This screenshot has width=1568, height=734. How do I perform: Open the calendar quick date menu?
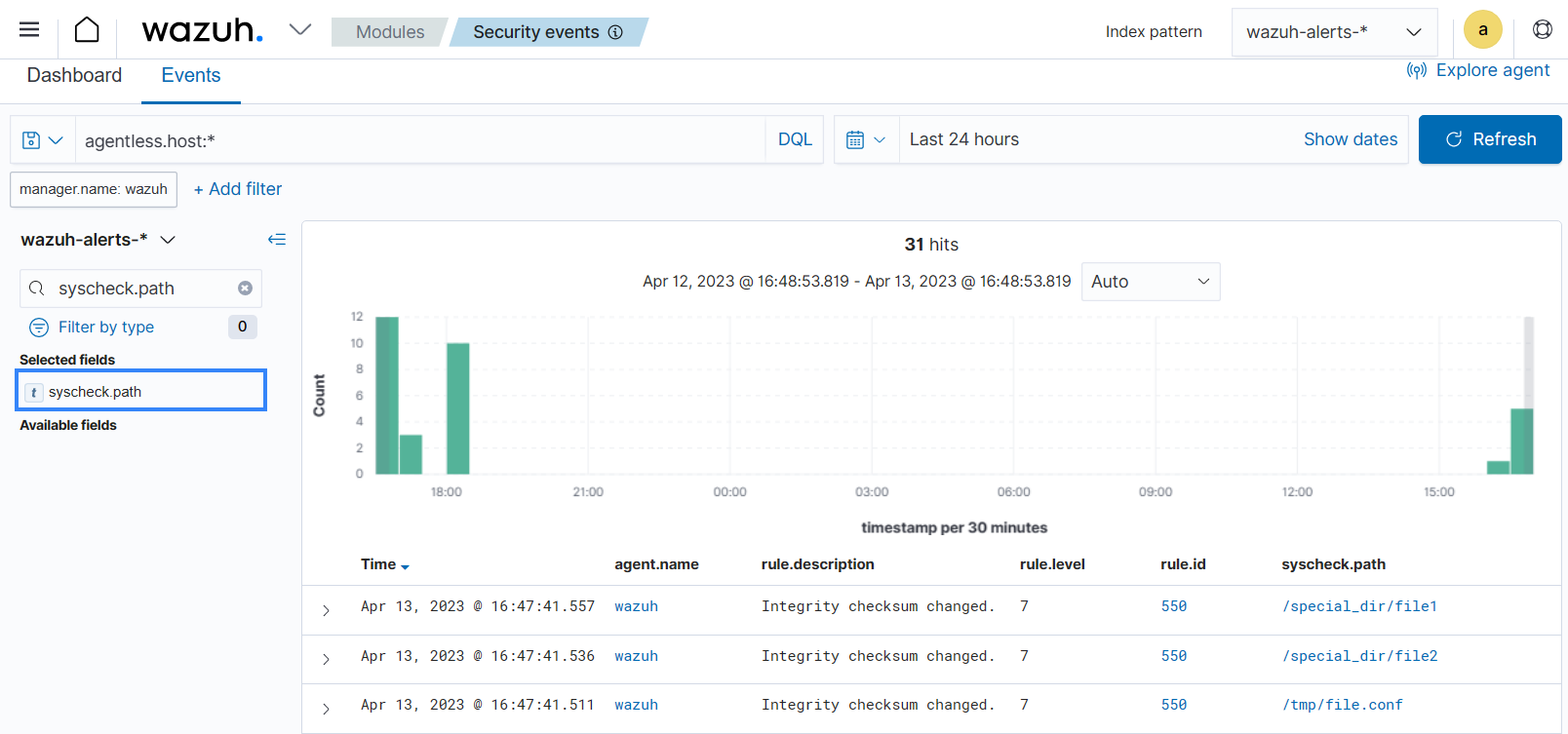866,139
